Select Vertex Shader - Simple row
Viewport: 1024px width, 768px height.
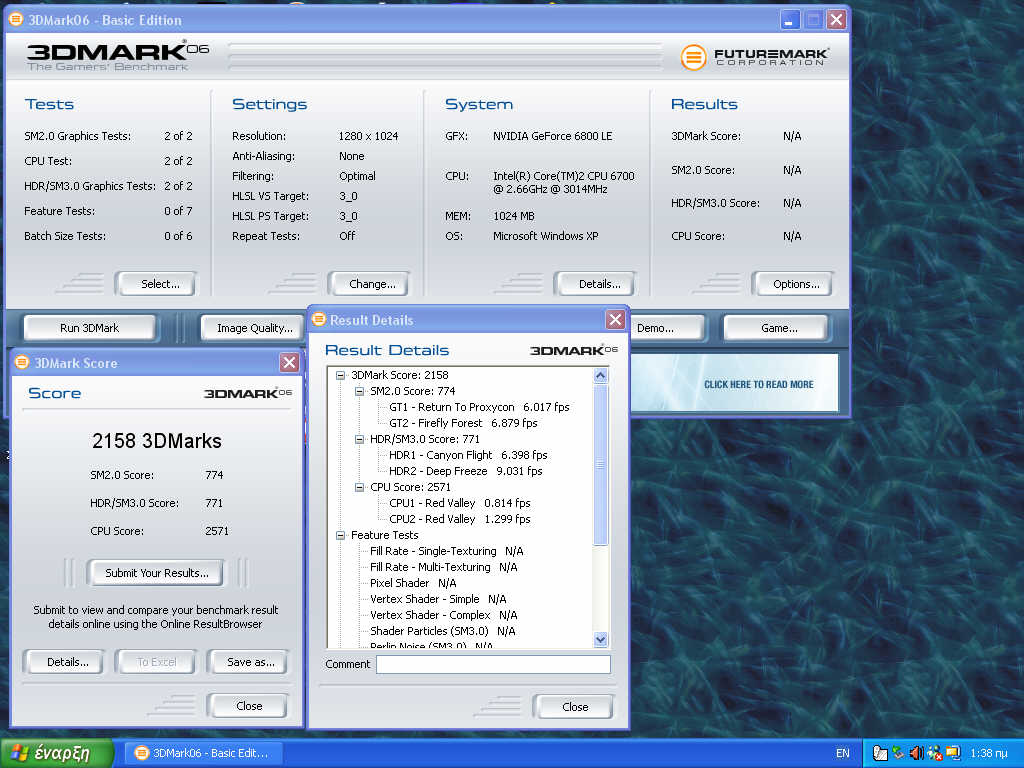[x=438, y=599]
